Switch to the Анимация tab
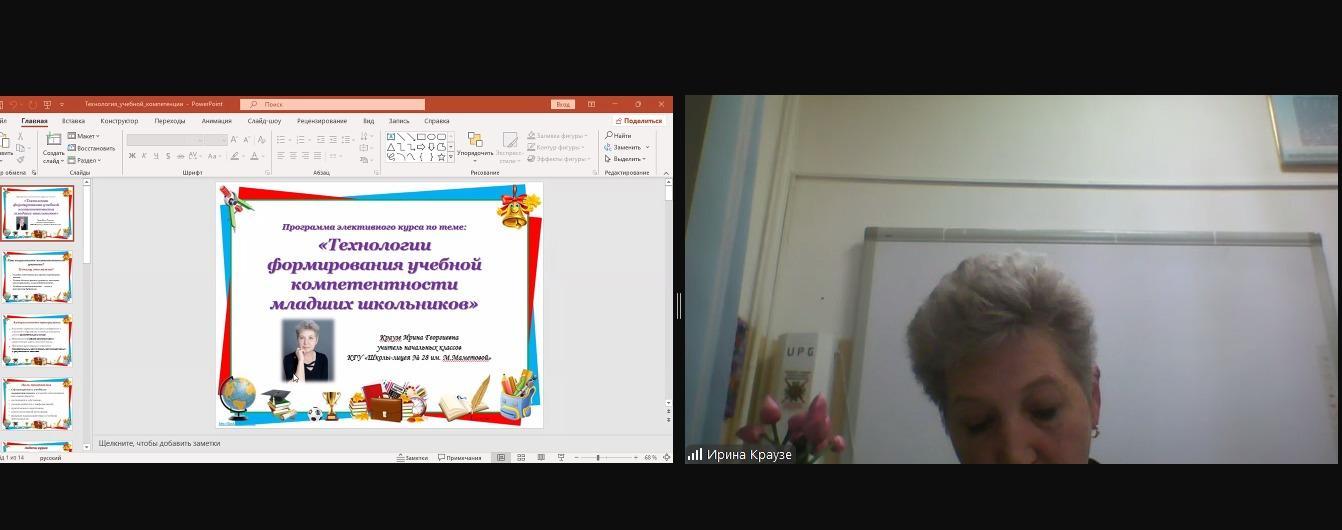Screen dimensions: 1342x530 click(216, 121)
